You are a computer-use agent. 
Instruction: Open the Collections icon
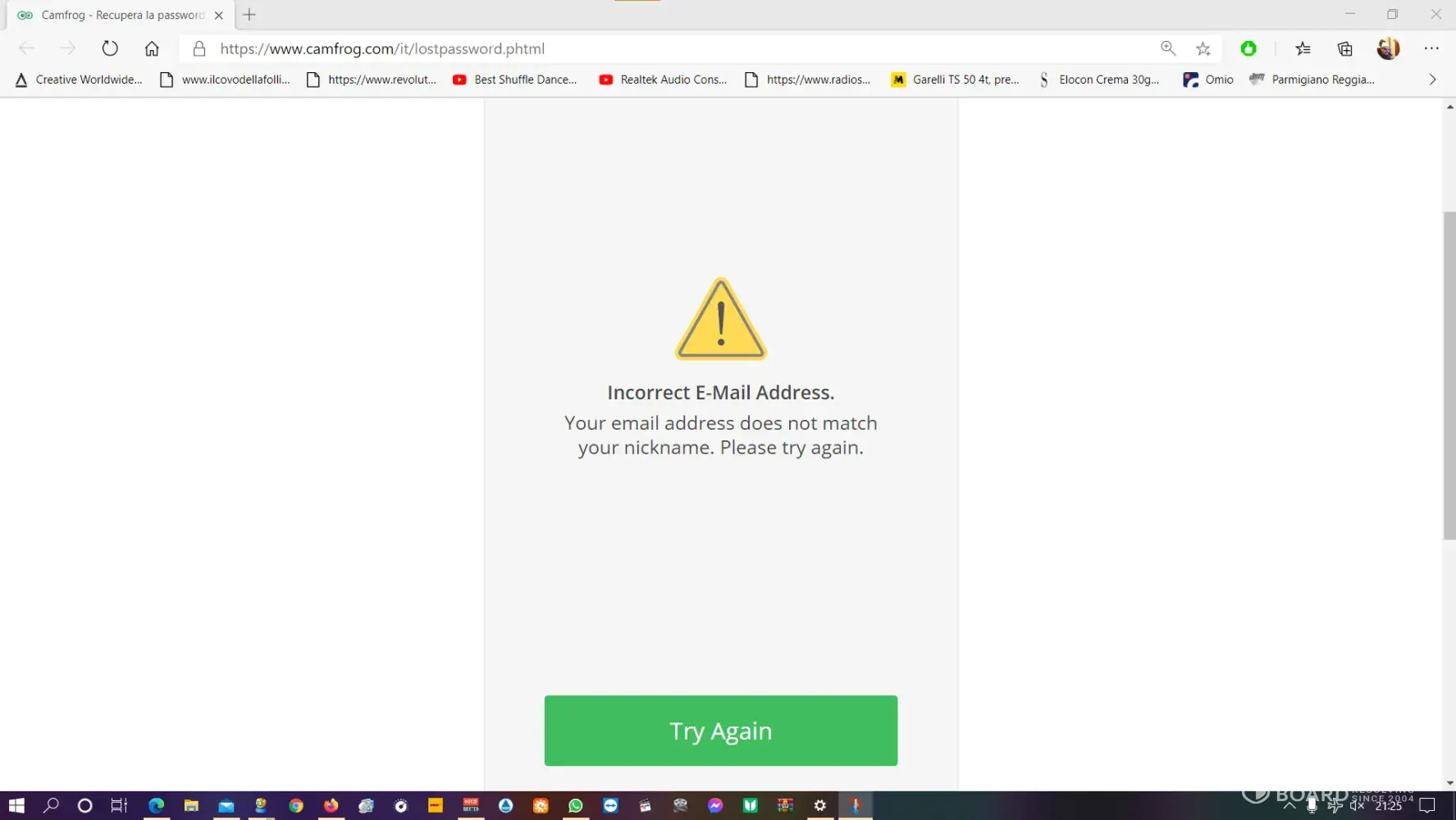[x=1344, y=48]
